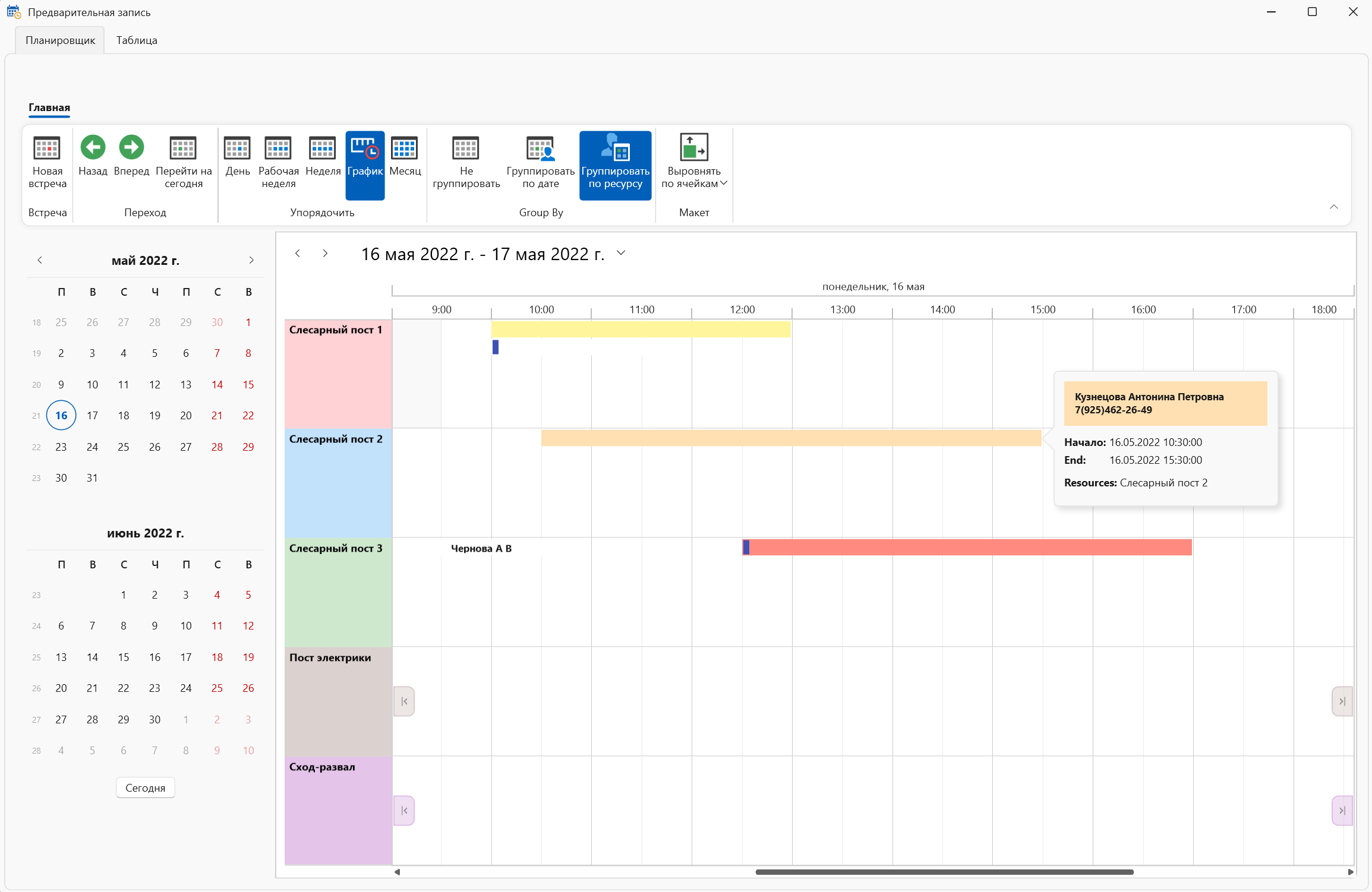
Task: Collapse the ribbon with the chevron
Action: [x=1334, y=207]
